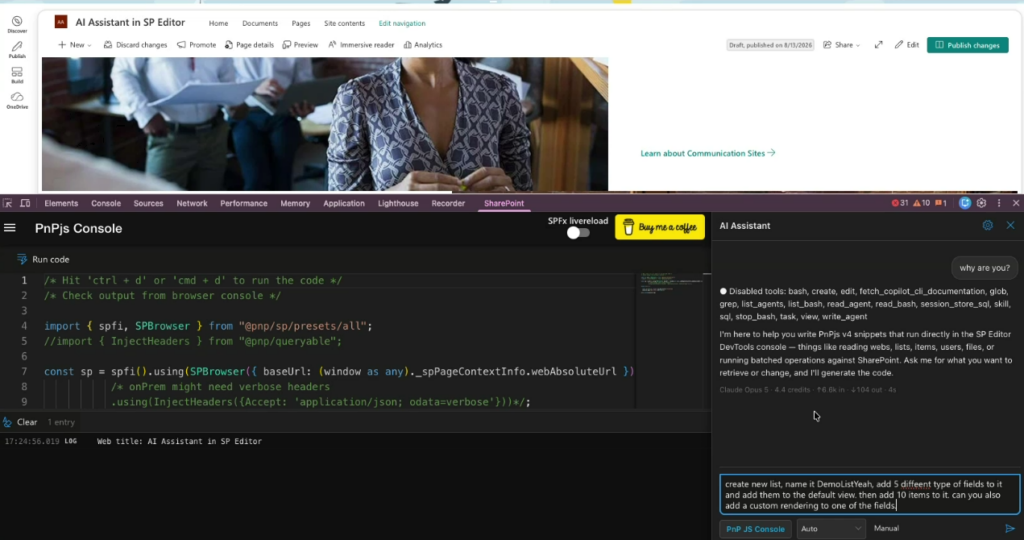Switch to the Recorder tab

coord(448,204)
